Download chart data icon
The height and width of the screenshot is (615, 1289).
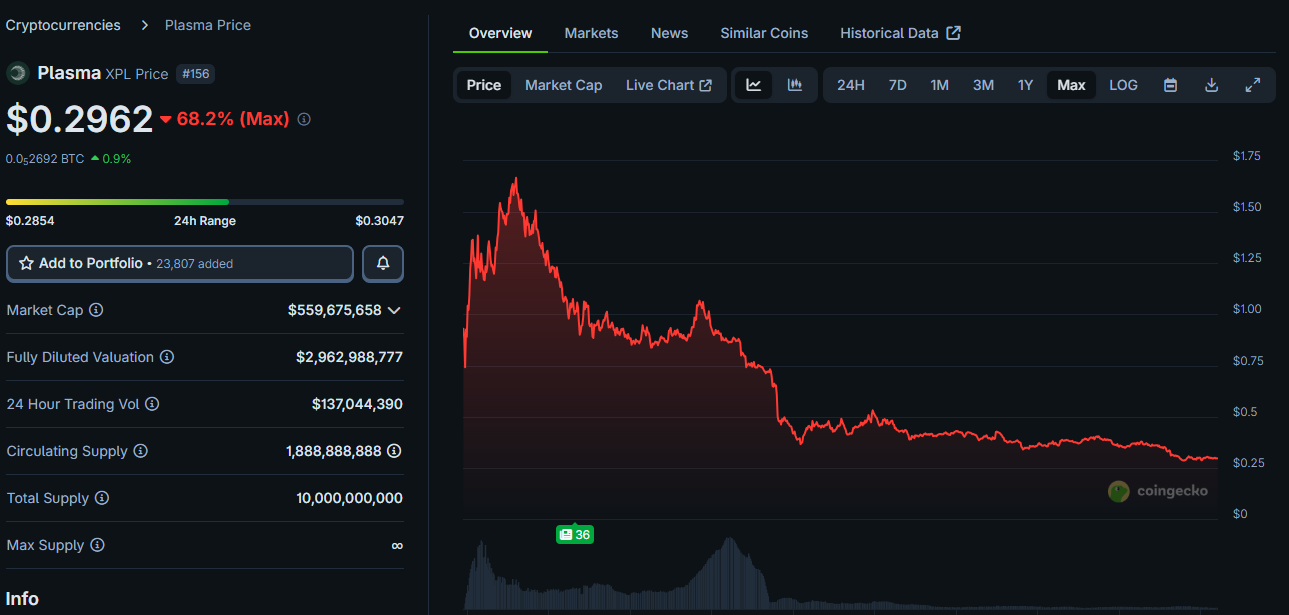[1211, 85]
